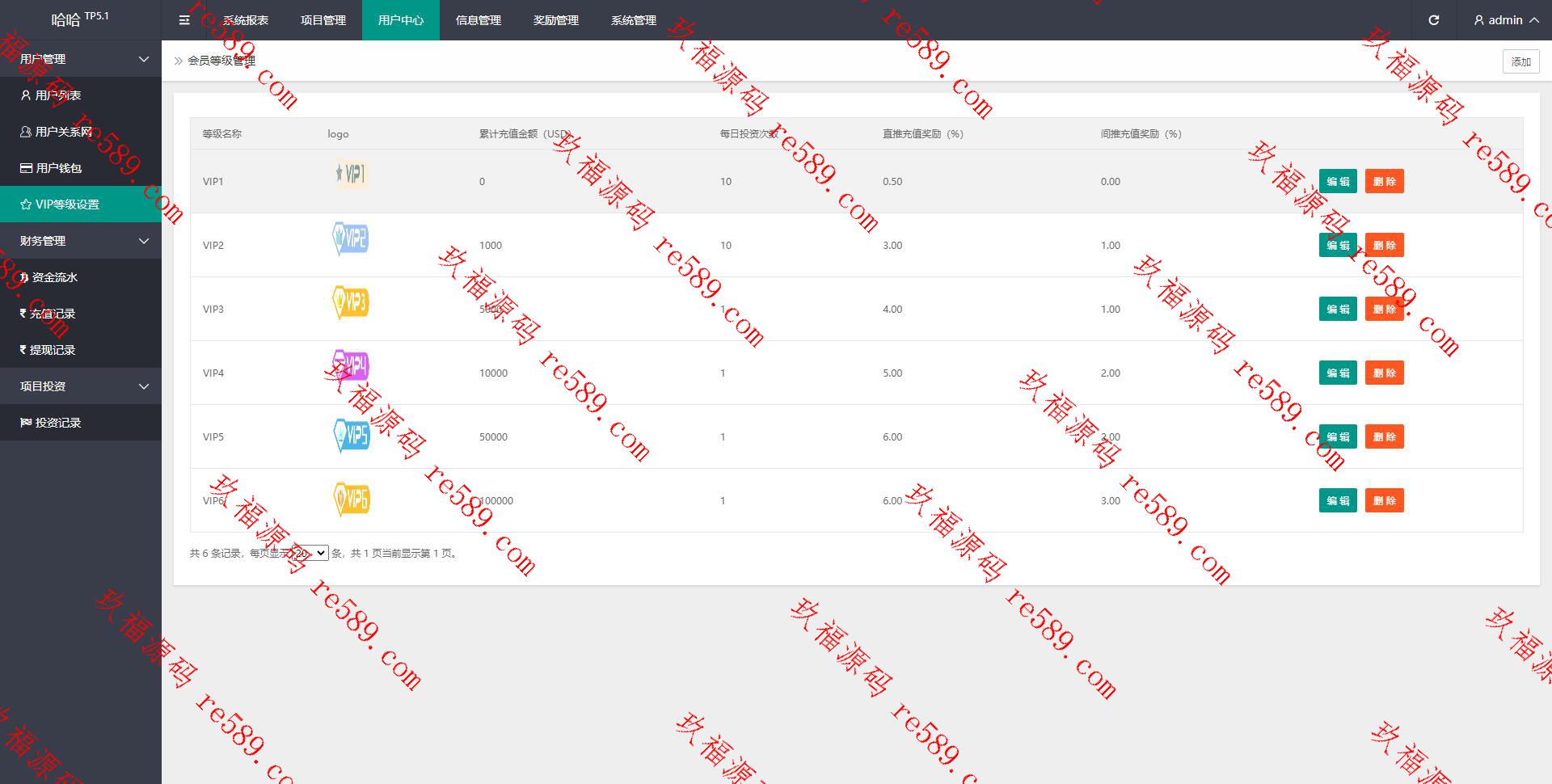Click the VIP2 logo badge
The height and width of the screenshot is (784, 1552).
[351, 238]
